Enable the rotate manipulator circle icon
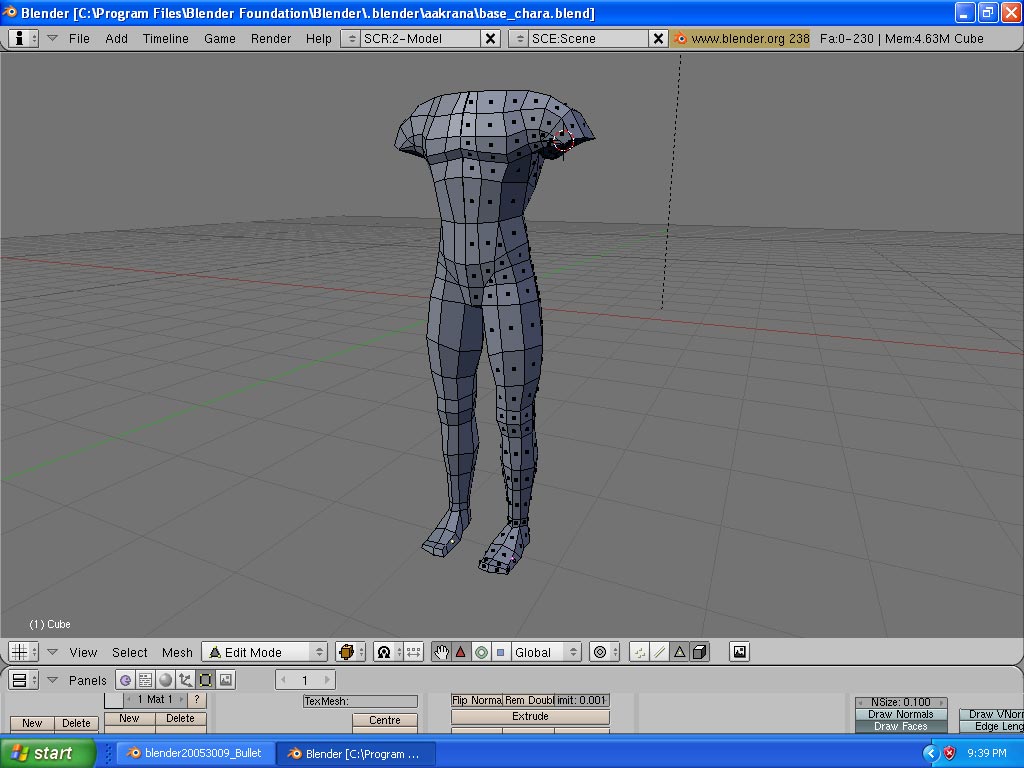The height and width of the screenshot is (768, 1024). click(481, 652)
